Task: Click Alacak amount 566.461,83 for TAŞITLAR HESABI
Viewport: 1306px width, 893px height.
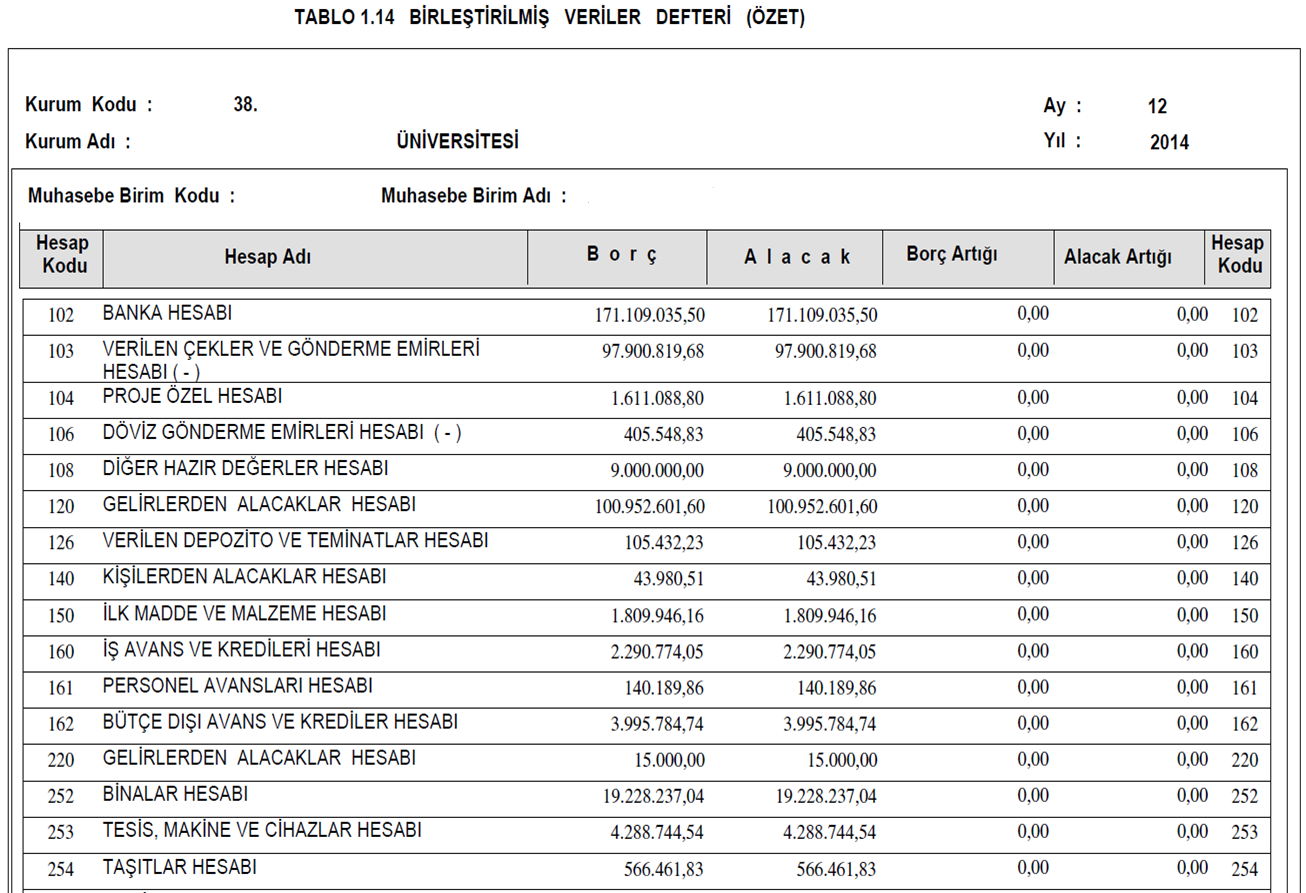Action: (x=837, y=869)
